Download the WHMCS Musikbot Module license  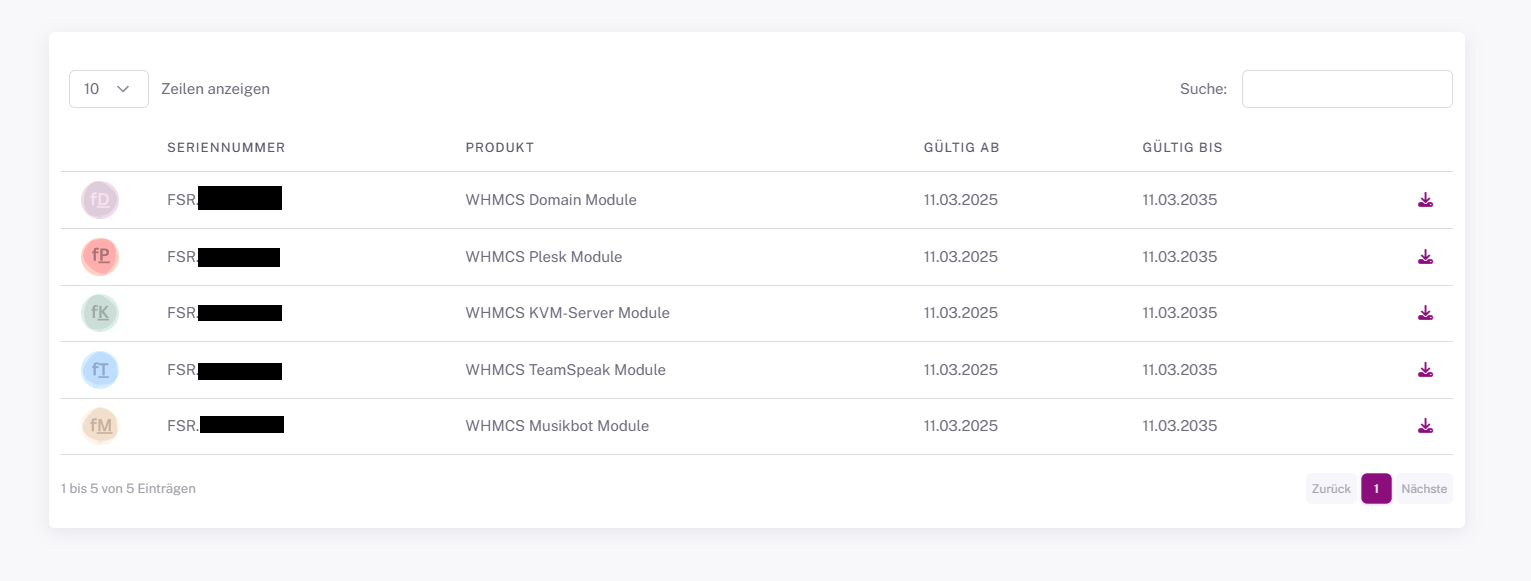(x=1425, y=426)
